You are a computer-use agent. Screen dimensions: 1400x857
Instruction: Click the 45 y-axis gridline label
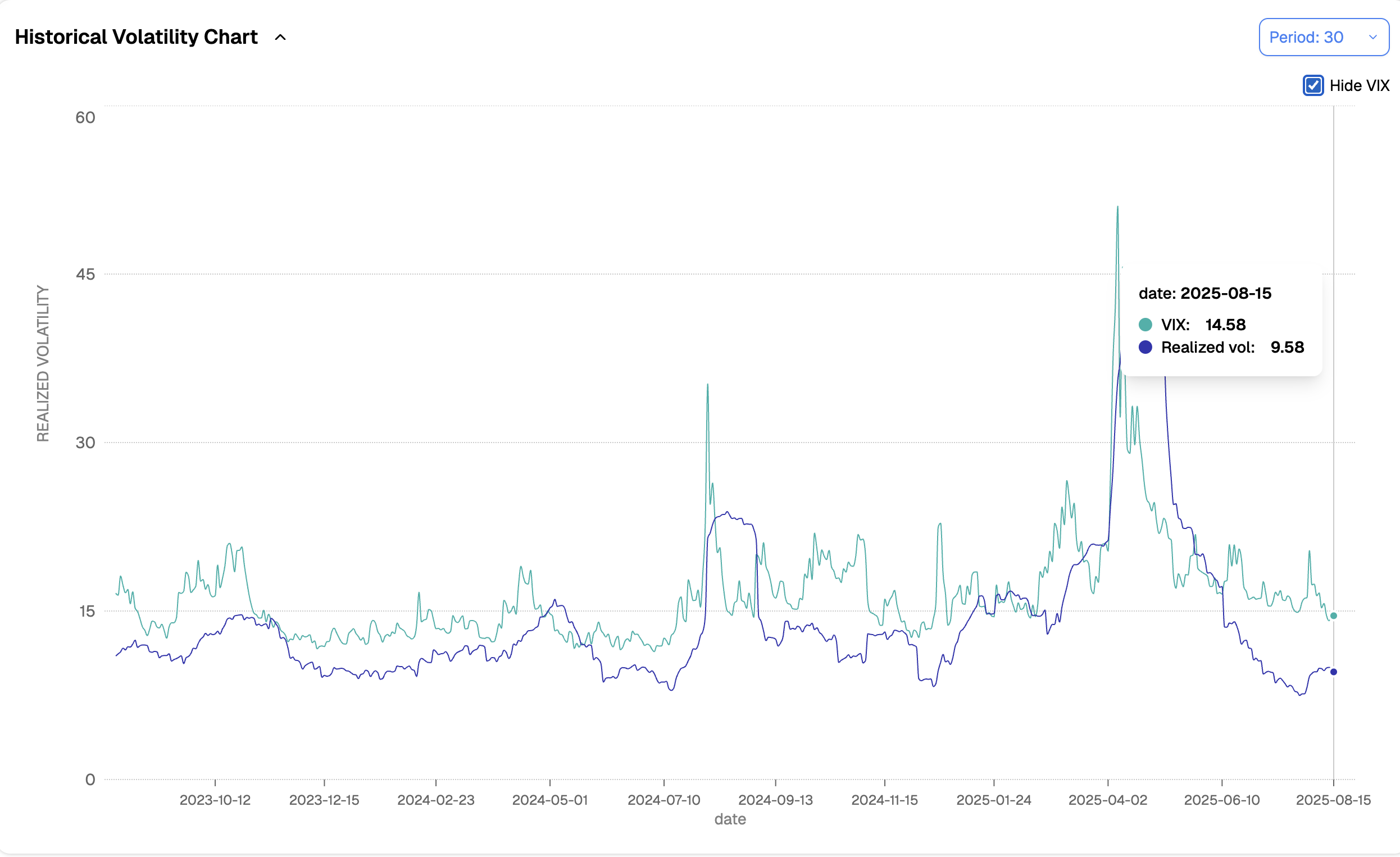click(85, 274)
